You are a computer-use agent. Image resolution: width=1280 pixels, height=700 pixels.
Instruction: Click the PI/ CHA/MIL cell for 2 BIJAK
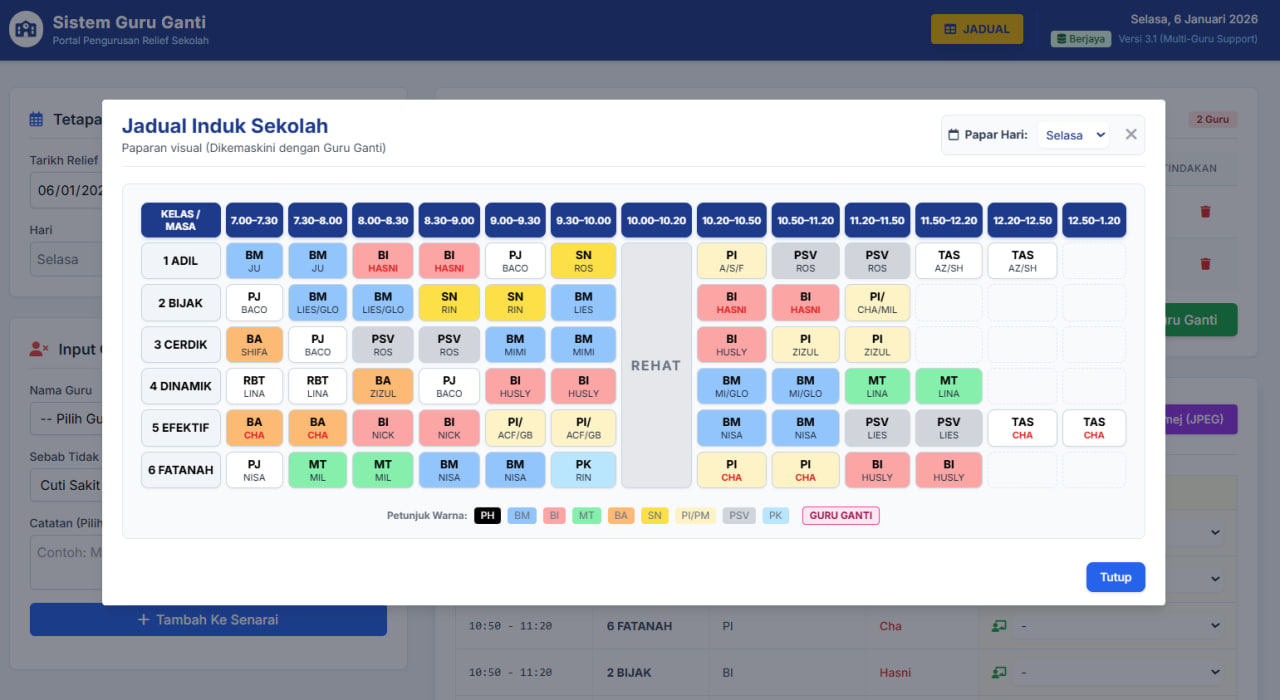(877, 303)
